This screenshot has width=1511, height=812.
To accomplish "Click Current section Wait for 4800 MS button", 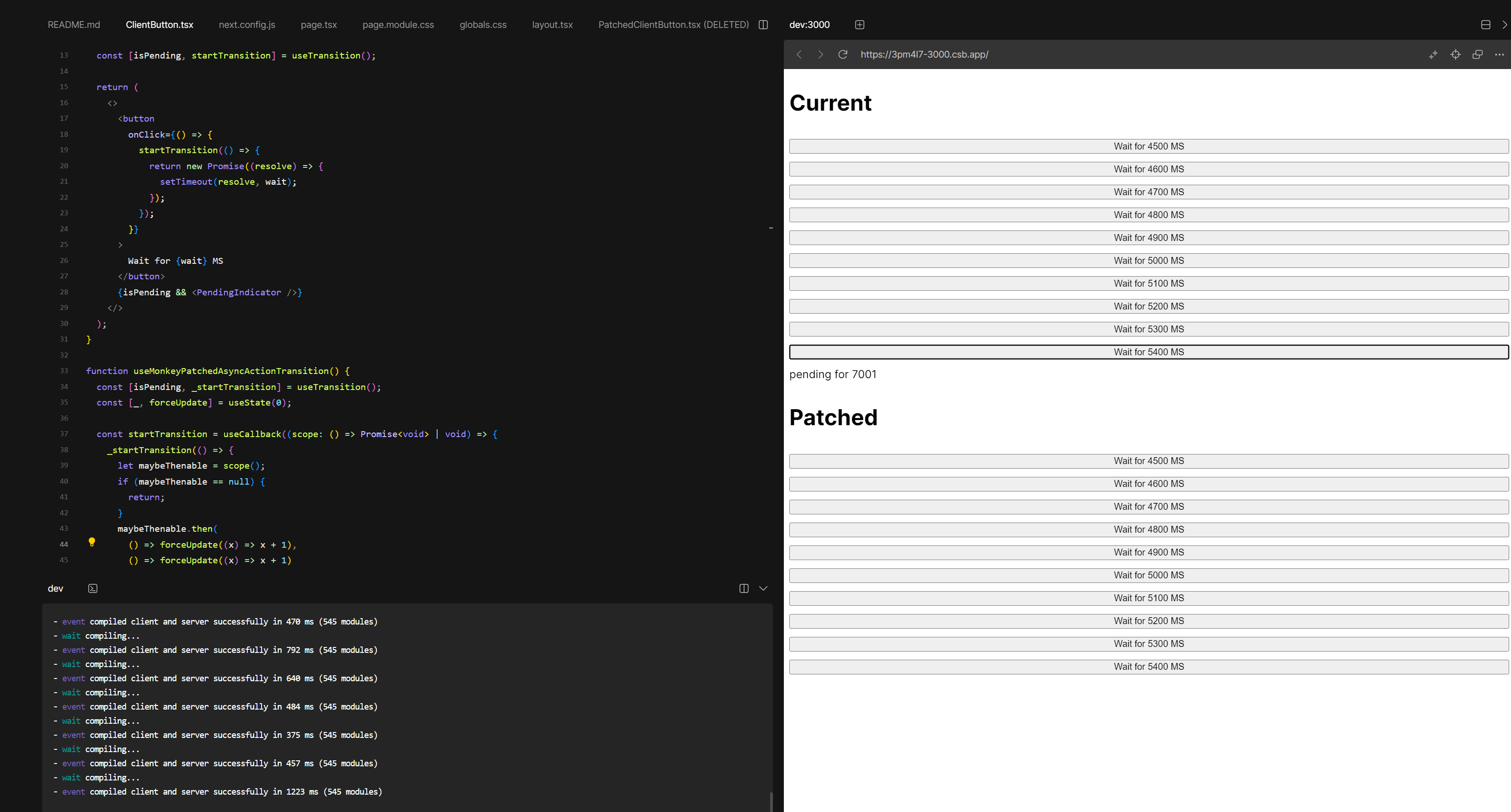I will (x=1148, y=214).
